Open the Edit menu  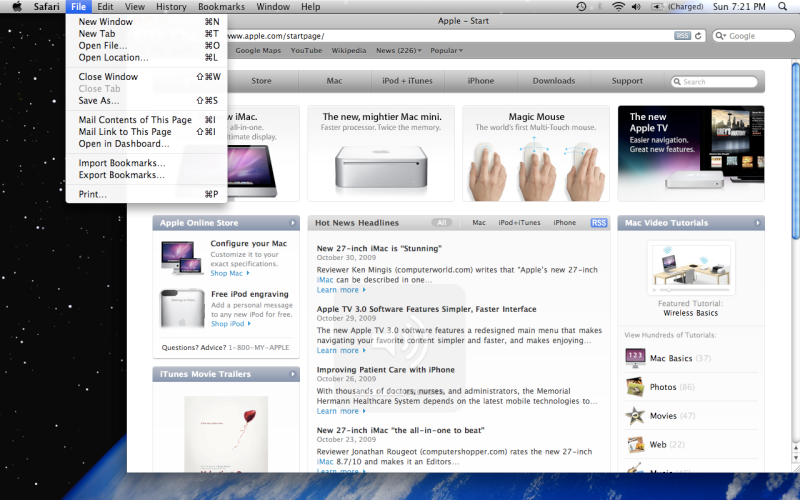point(105,7)
